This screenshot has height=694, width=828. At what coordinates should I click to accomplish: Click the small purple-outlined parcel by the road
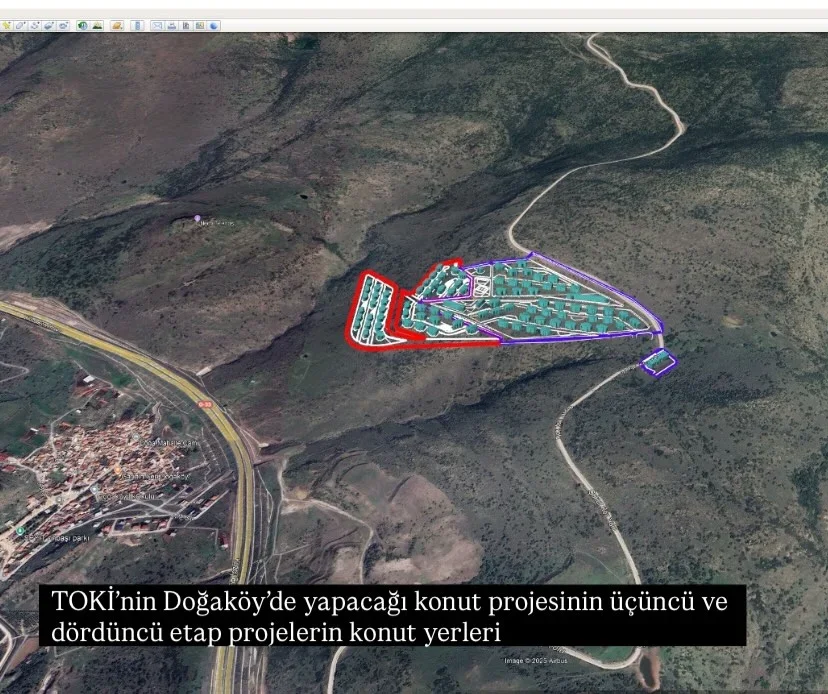click(x=658, y=363)
